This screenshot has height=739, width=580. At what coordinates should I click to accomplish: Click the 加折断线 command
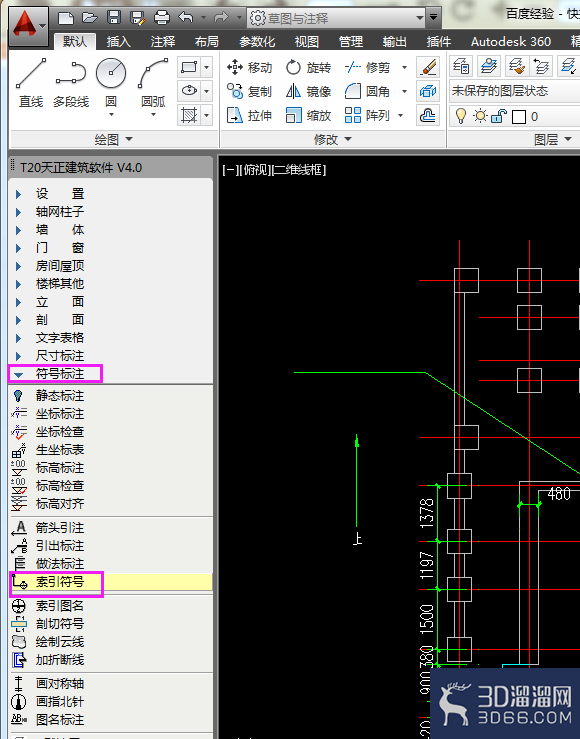point(60,660)
